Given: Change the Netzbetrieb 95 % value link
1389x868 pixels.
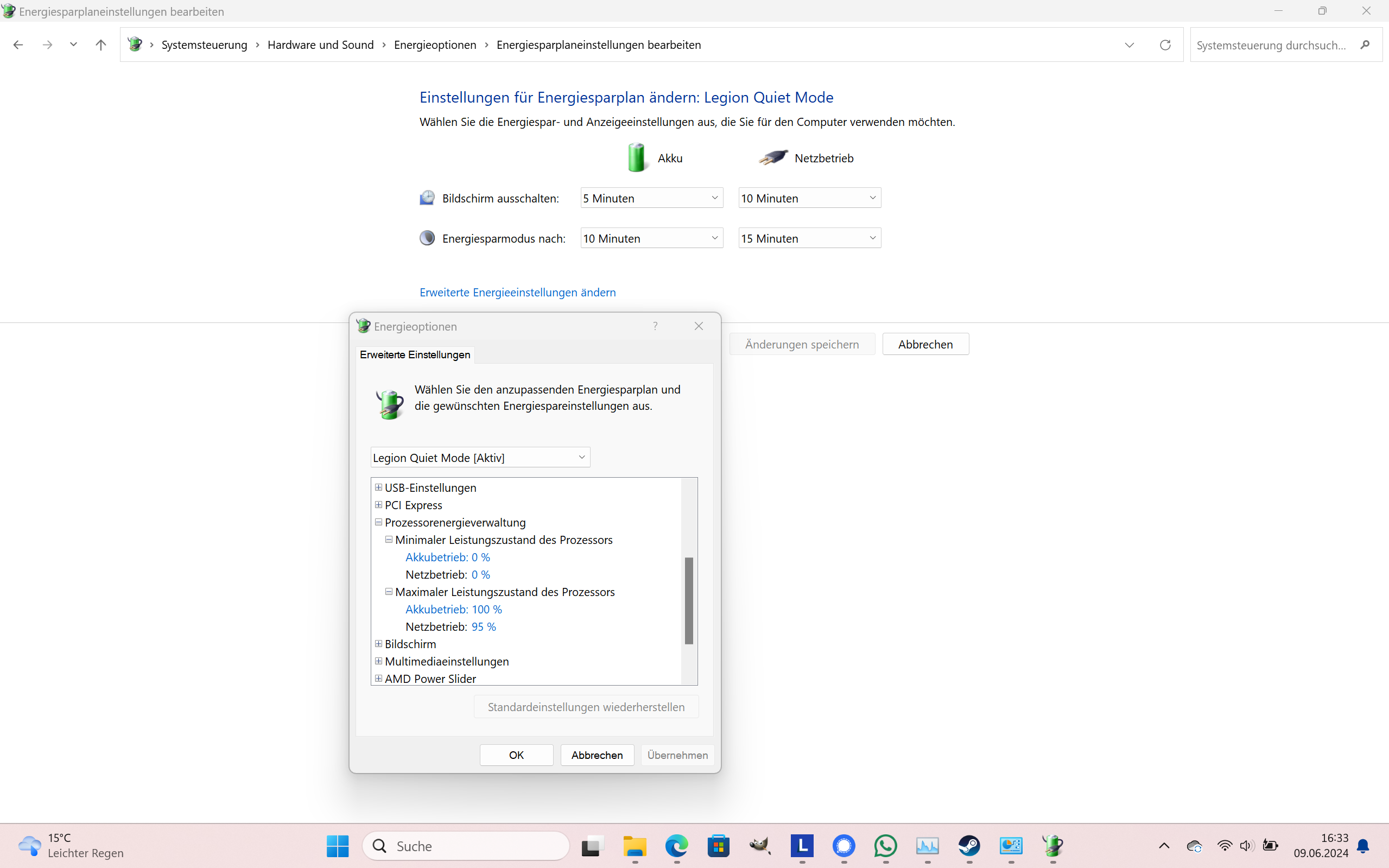Looking at the screenshot, I should [x=484, y=626].
